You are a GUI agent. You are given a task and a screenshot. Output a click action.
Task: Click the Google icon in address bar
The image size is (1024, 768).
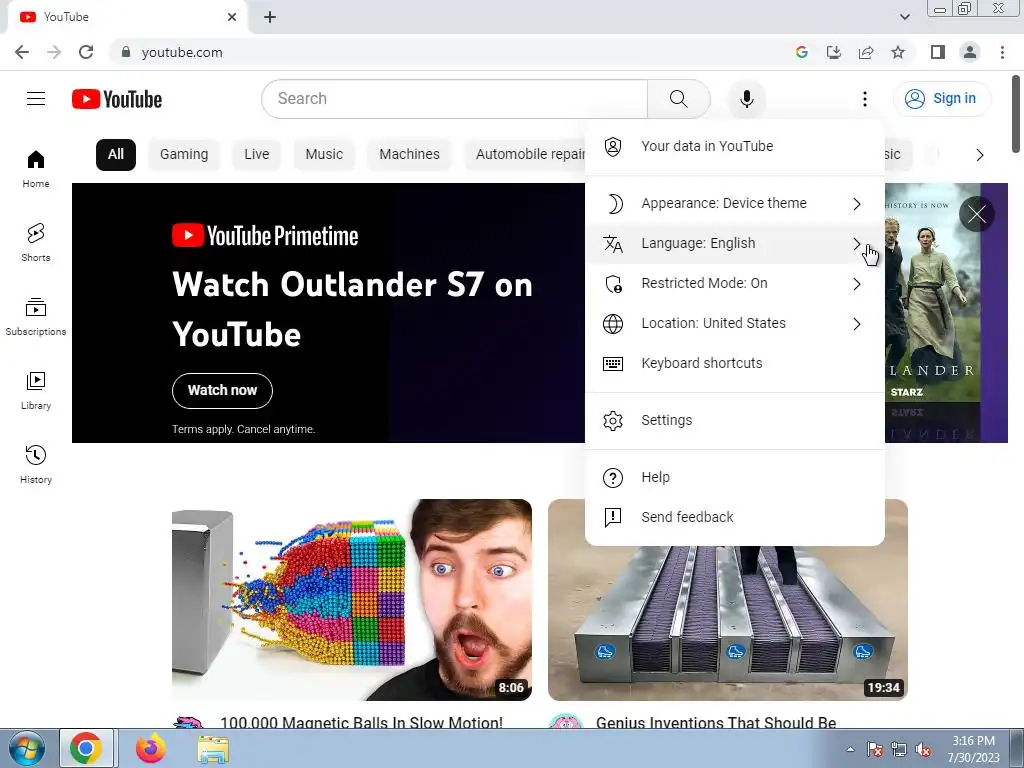pos(802,52)
